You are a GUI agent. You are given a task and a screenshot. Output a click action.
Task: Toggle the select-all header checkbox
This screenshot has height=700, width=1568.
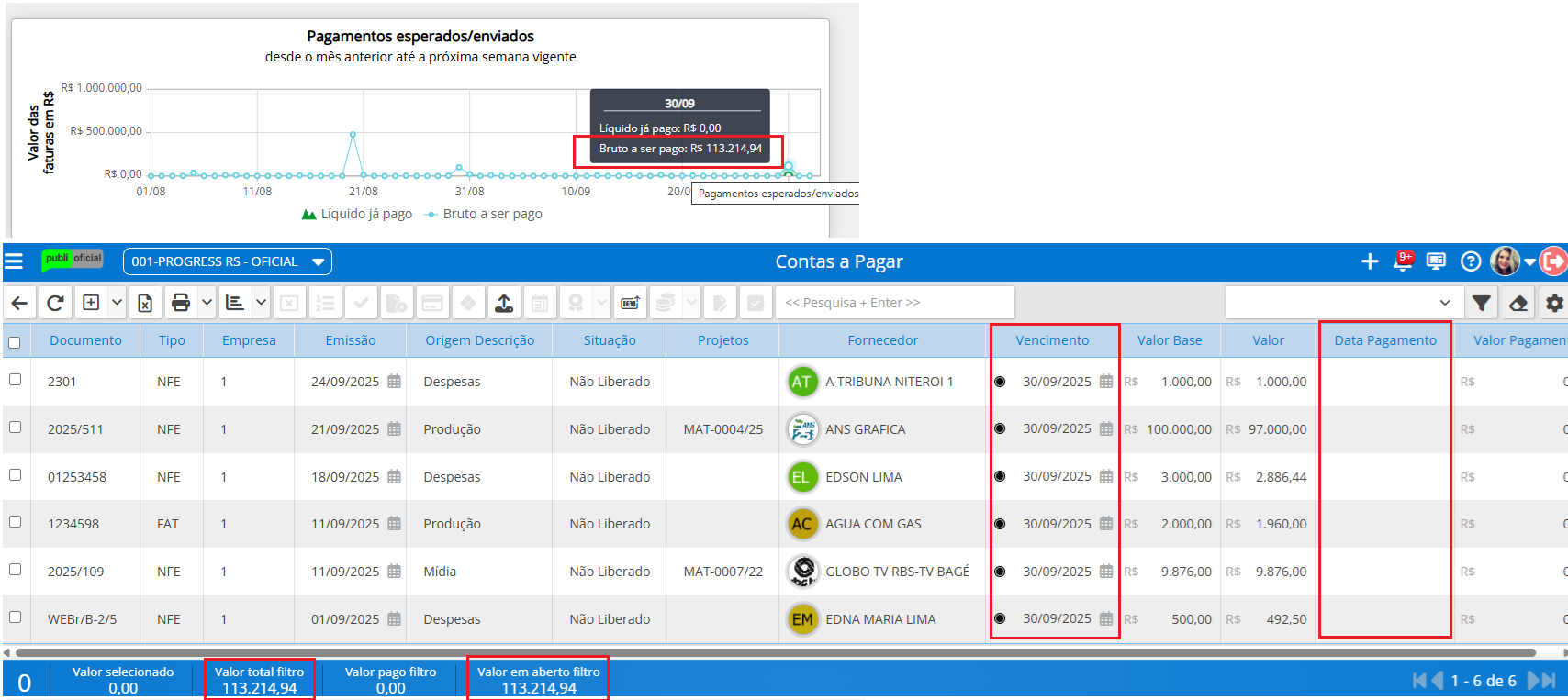pyautogui.click(x=15, y=342)
